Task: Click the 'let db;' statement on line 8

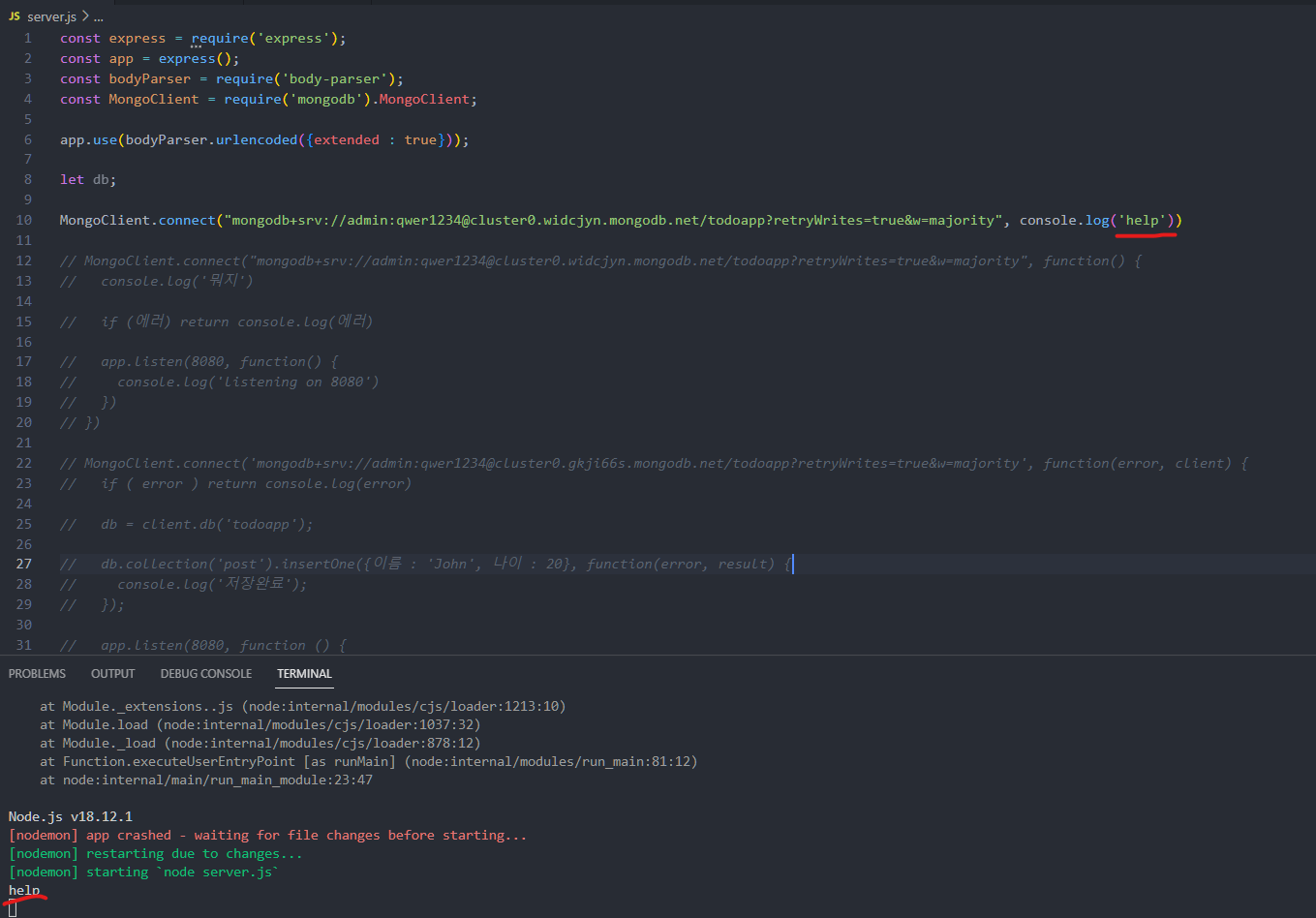Action: [x=88, y=180]
